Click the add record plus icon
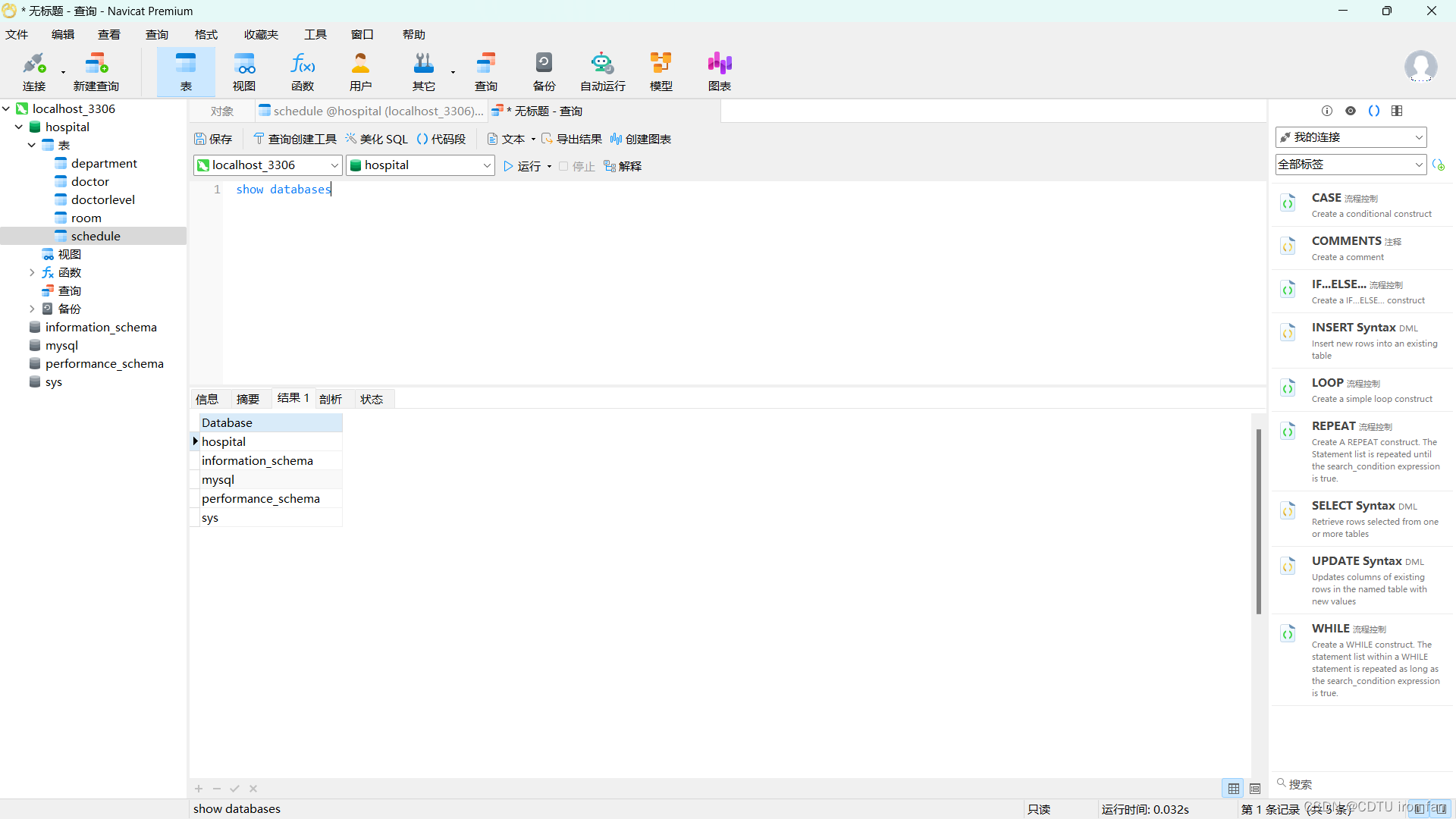 199,789
